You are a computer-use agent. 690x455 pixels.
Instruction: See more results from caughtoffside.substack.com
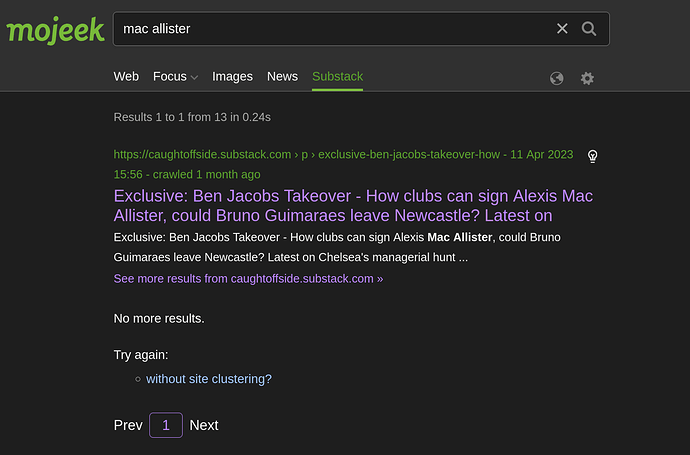tap(248, 279)
